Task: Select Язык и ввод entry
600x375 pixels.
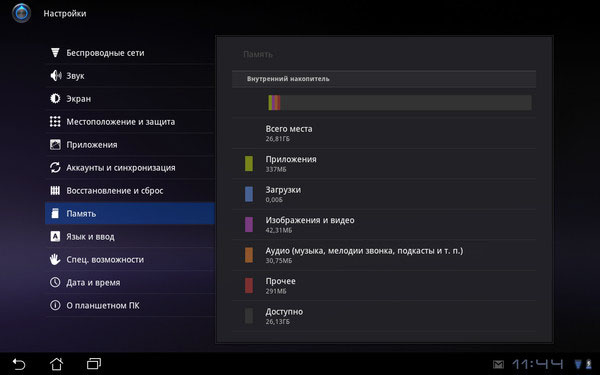Action: click(130, 236)
